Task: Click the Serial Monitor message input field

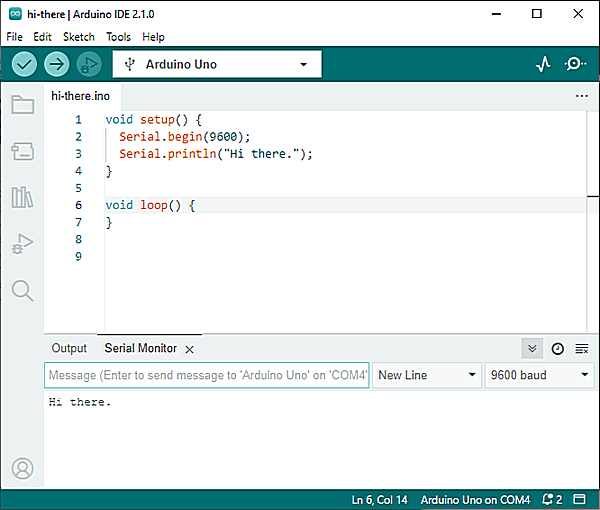Action: [207, 375]
